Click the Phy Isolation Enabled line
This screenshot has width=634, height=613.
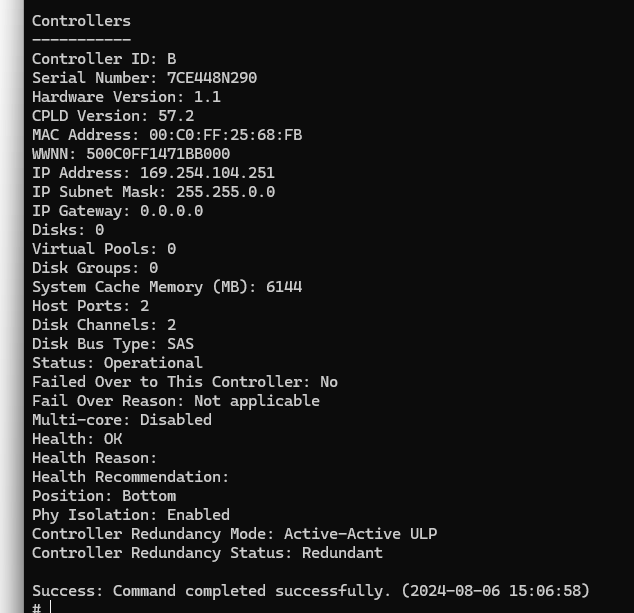point(131,515)
